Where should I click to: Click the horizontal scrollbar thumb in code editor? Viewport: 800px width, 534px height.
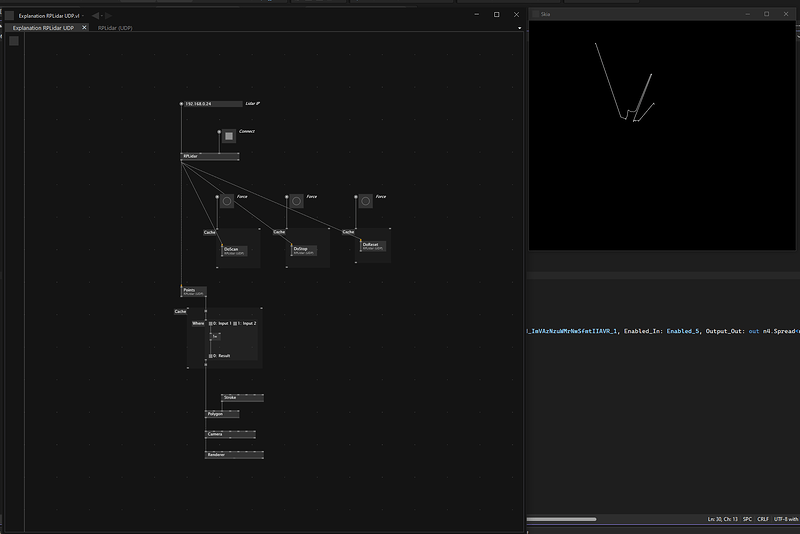tap(562, 519)
